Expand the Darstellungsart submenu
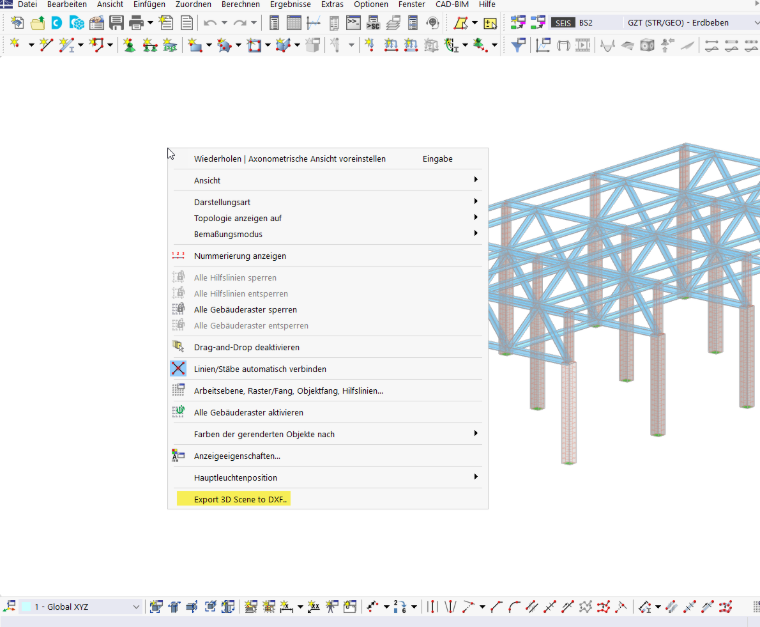The image size is (760, 627). tap(328, 202)
